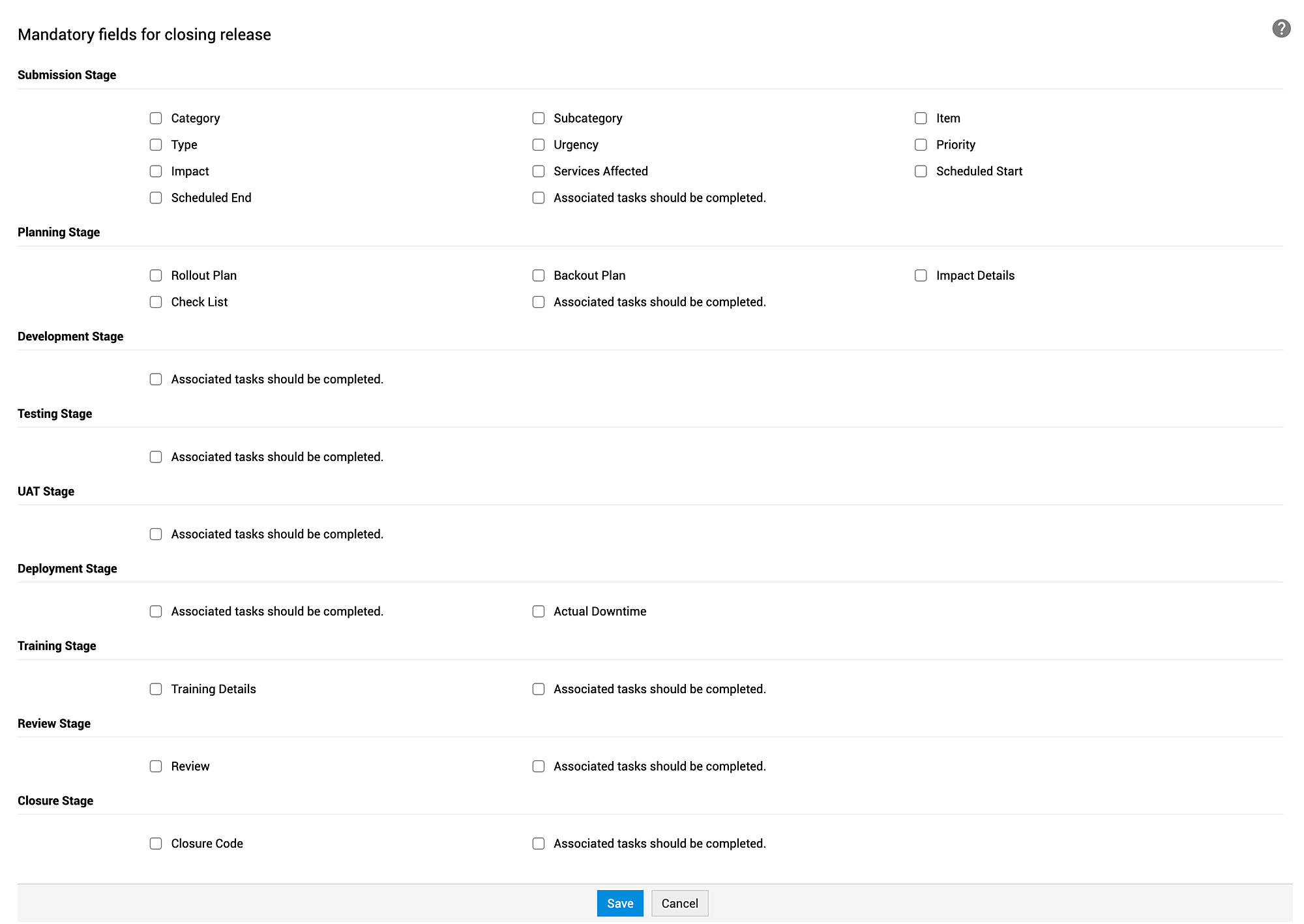Check Development Stage associated tasks checkbox
1304x924 pixels.
click(156, 380)
